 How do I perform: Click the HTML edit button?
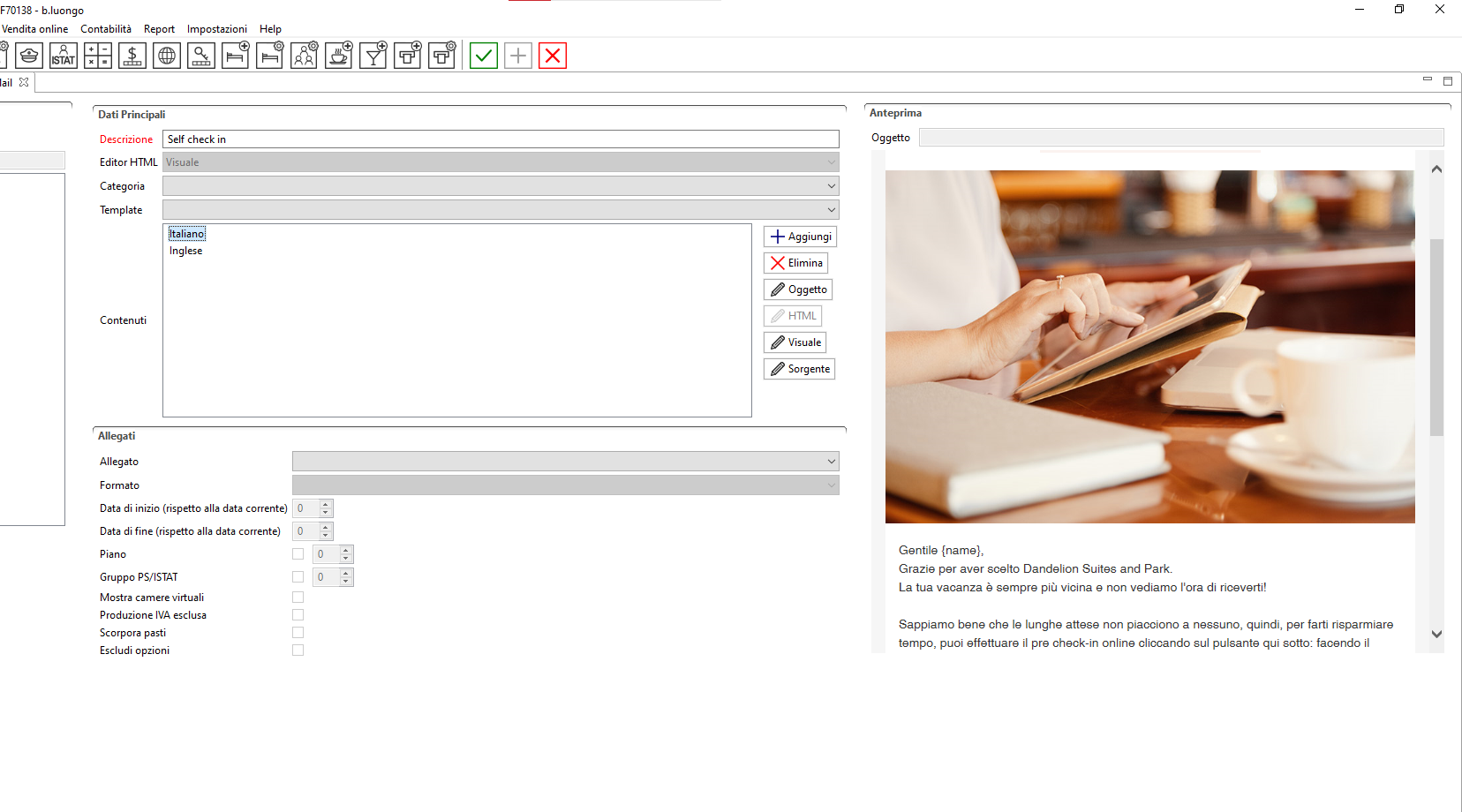click(793, 316)
